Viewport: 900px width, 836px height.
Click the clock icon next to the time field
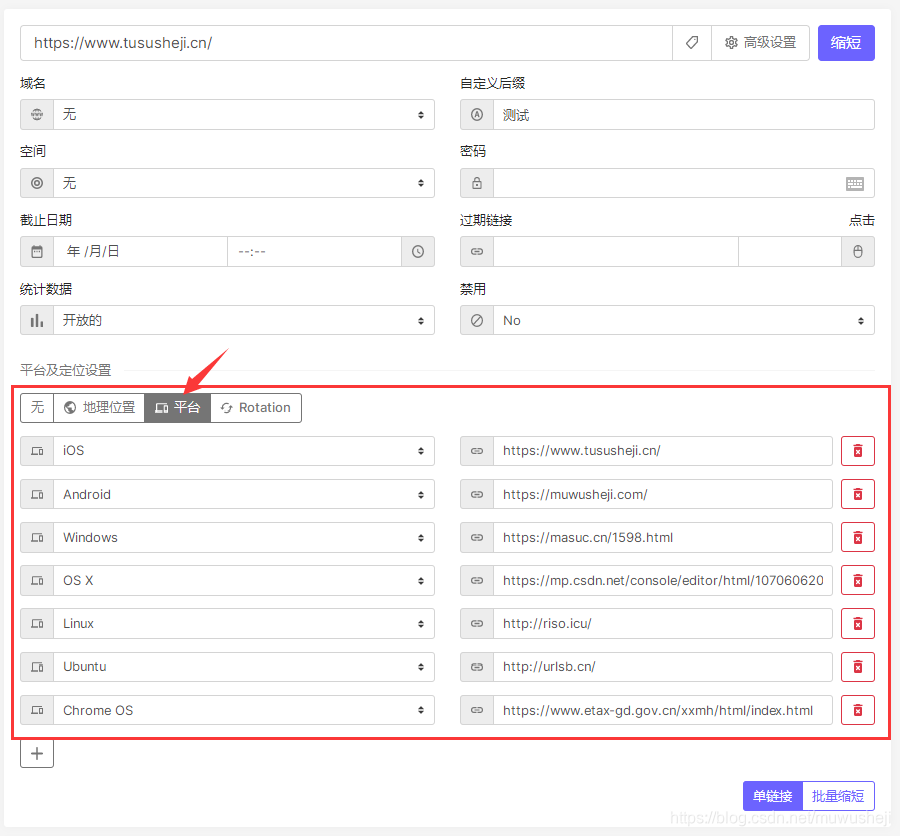(418, 251)
